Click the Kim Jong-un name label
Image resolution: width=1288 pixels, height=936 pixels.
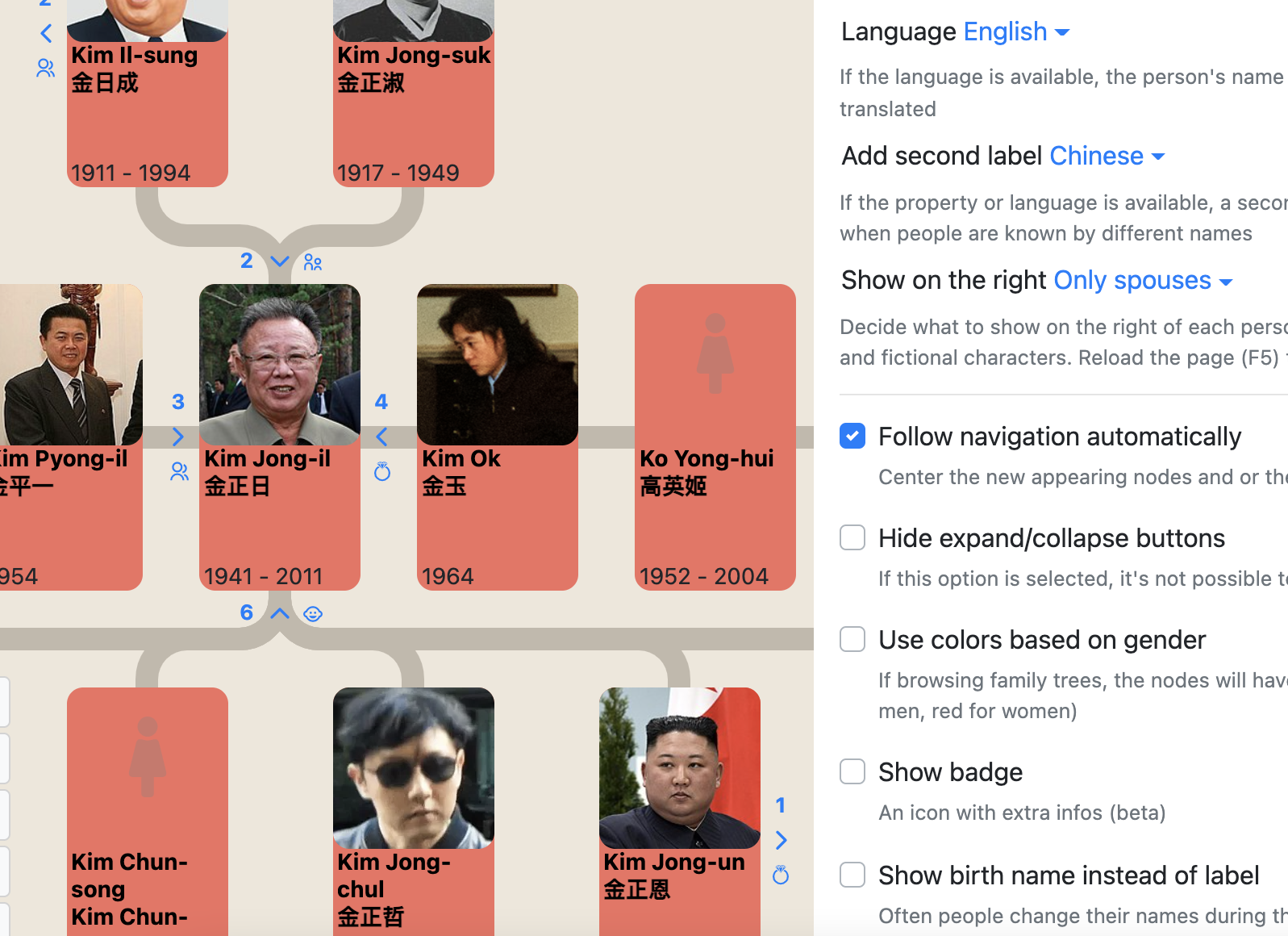pos(673,862)
